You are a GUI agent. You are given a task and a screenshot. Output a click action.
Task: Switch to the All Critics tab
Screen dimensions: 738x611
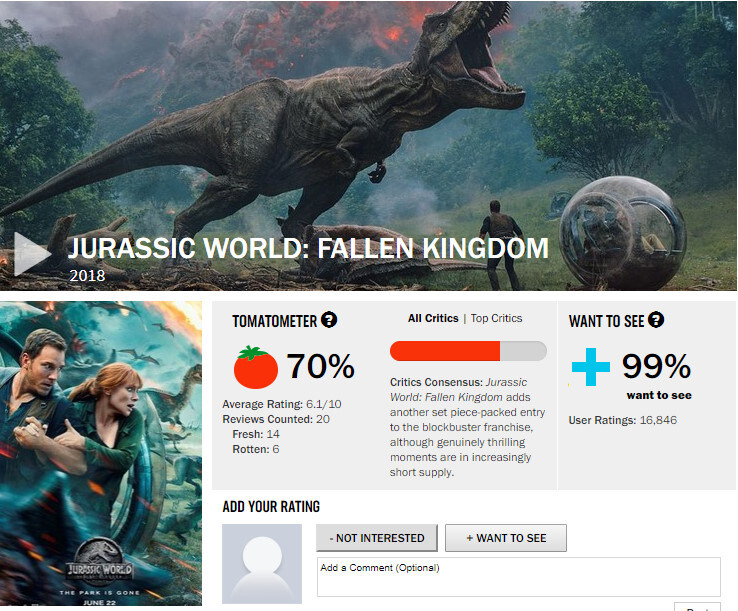(433, 318)
